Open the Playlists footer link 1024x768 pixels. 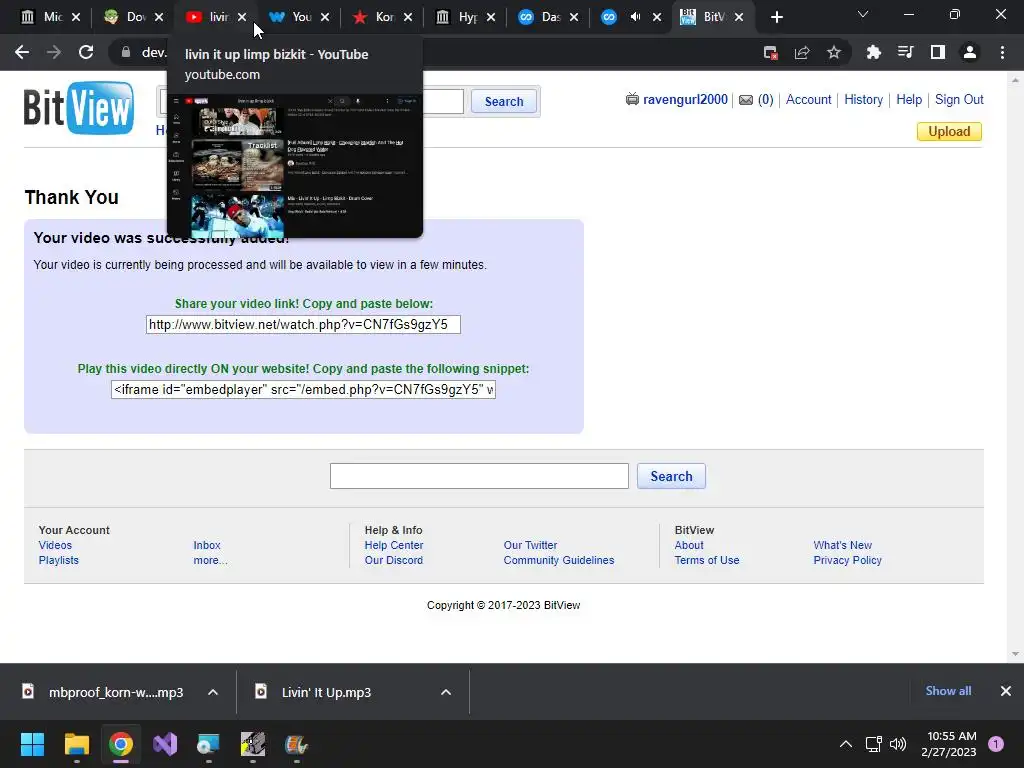59,560
